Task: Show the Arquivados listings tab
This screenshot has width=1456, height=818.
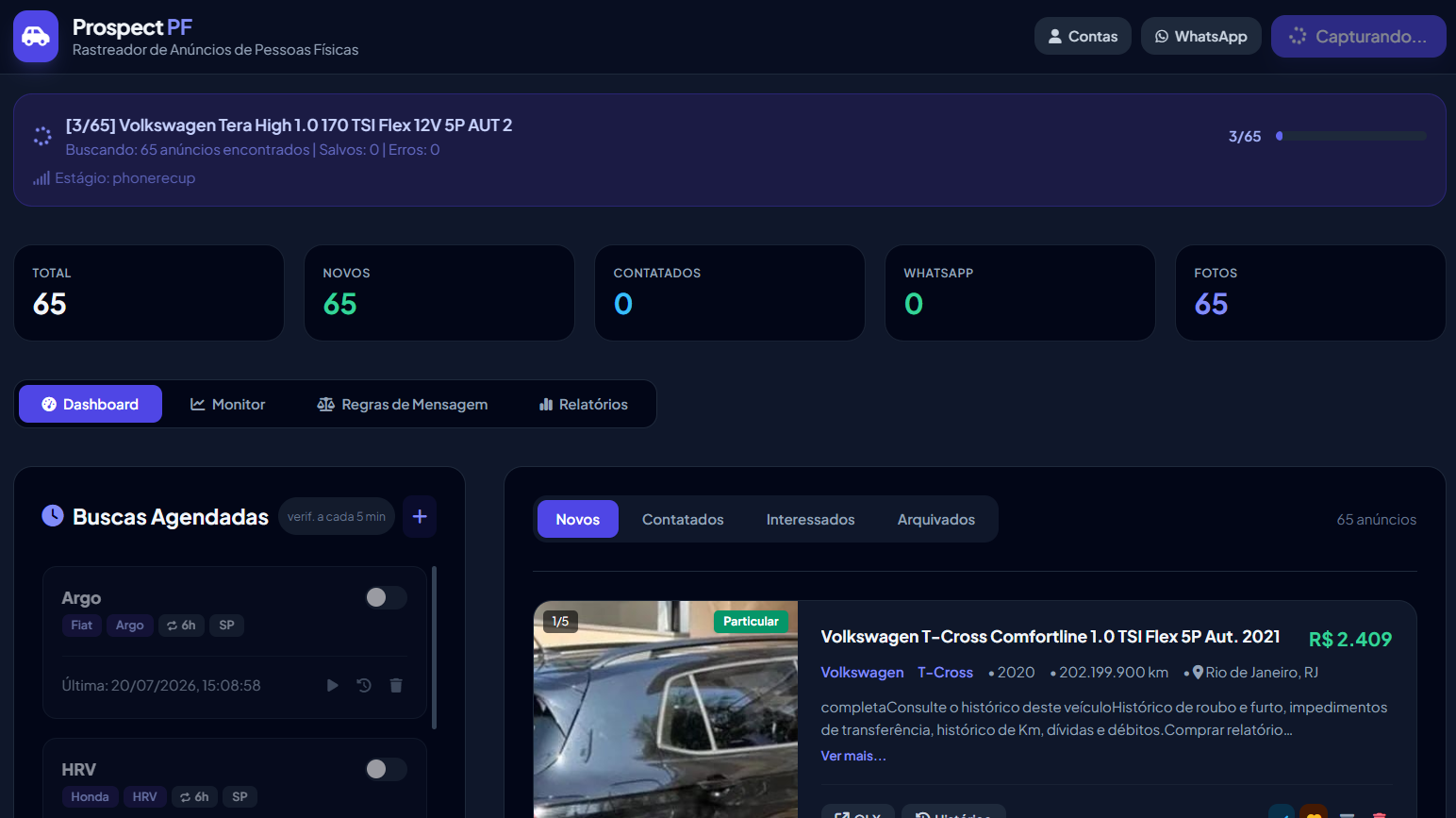Action: coord(936,519)
